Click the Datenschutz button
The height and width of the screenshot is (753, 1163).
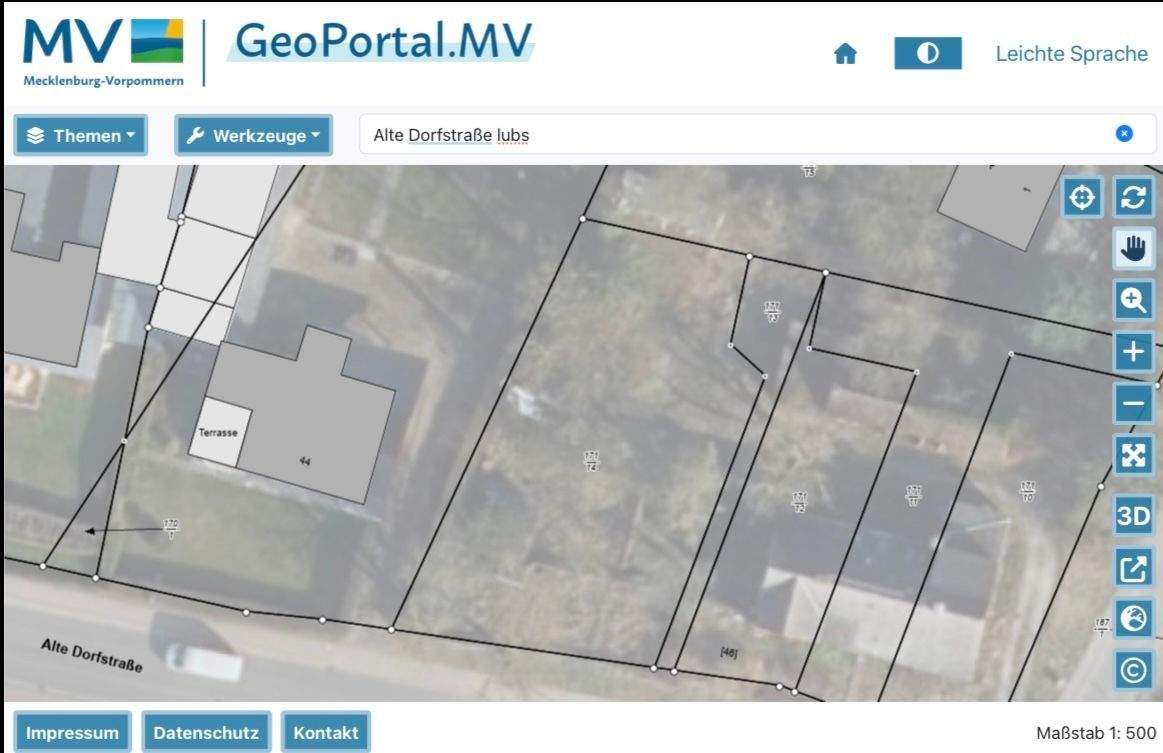pos(206,733)
